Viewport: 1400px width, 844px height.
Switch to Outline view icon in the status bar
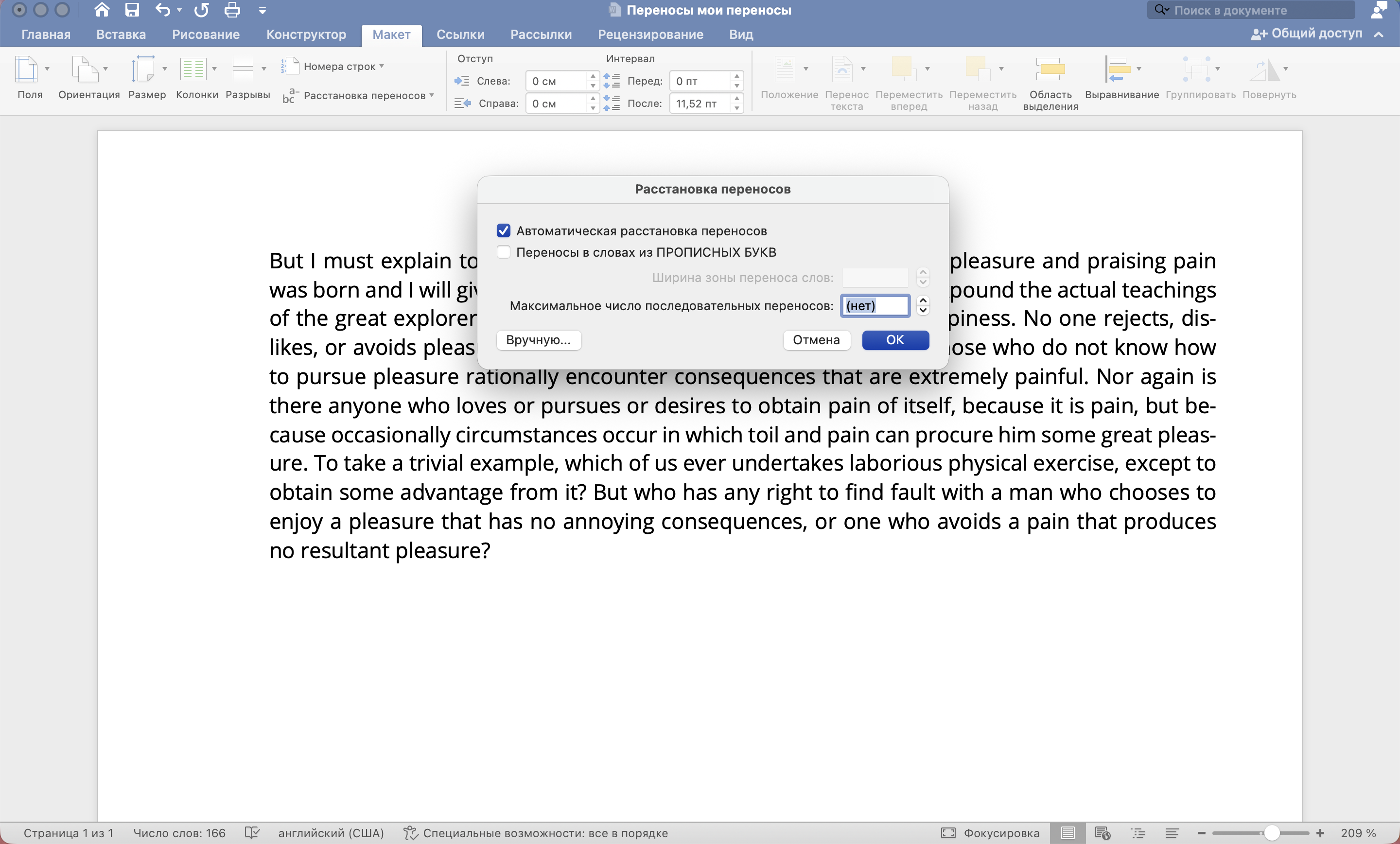(x=1138, y=833)
